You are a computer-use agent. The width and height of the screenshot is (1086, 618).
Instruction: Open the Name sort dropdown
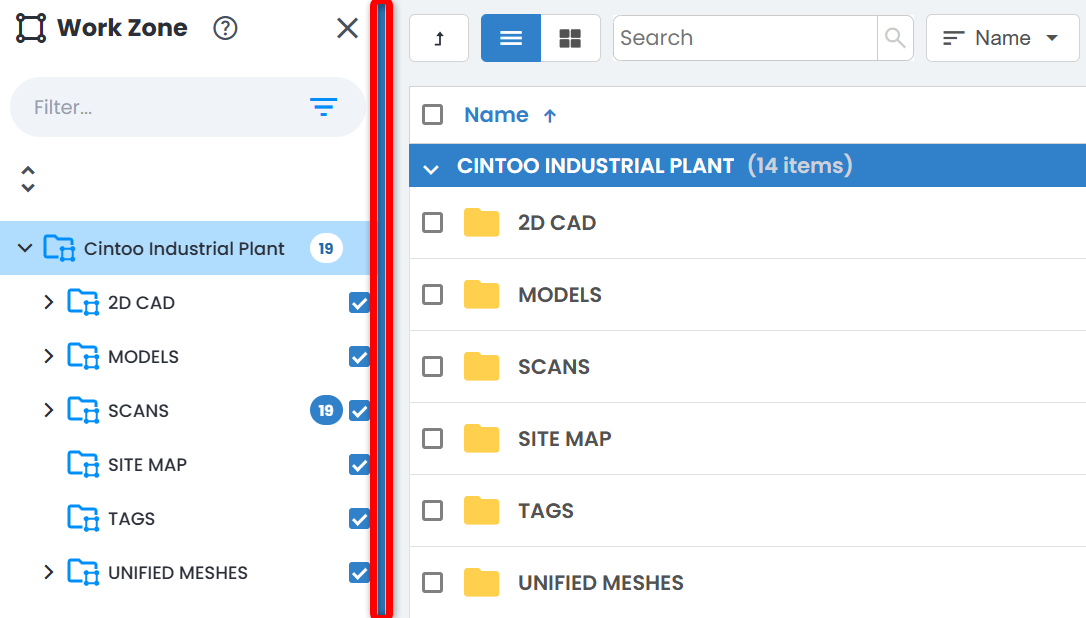1001,38
